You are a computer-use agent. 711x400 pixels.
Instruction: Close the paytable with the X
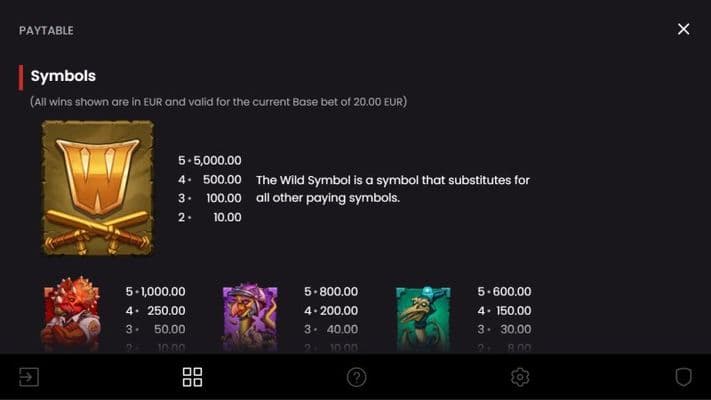point(684,29)
